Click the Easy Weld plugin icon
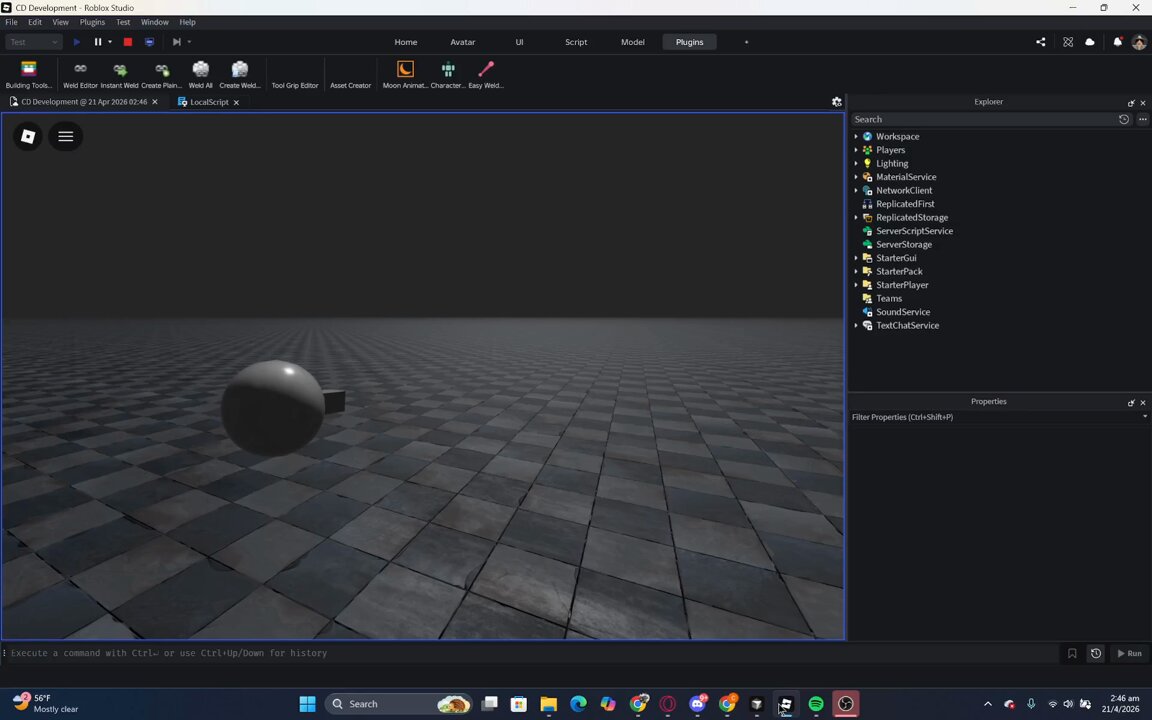The height and width of the screenshot is (720, 1152). coord(486,74)
